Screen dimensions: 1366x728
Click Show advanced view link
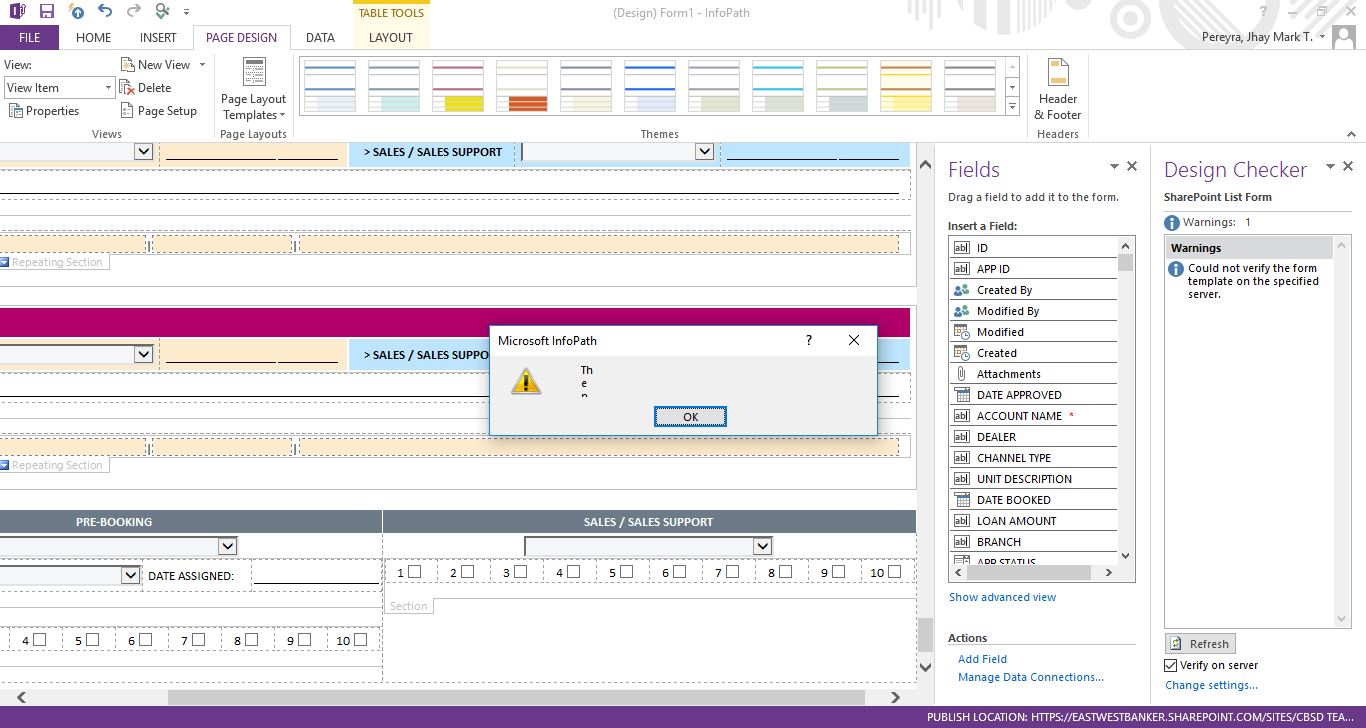(1002, 597)
